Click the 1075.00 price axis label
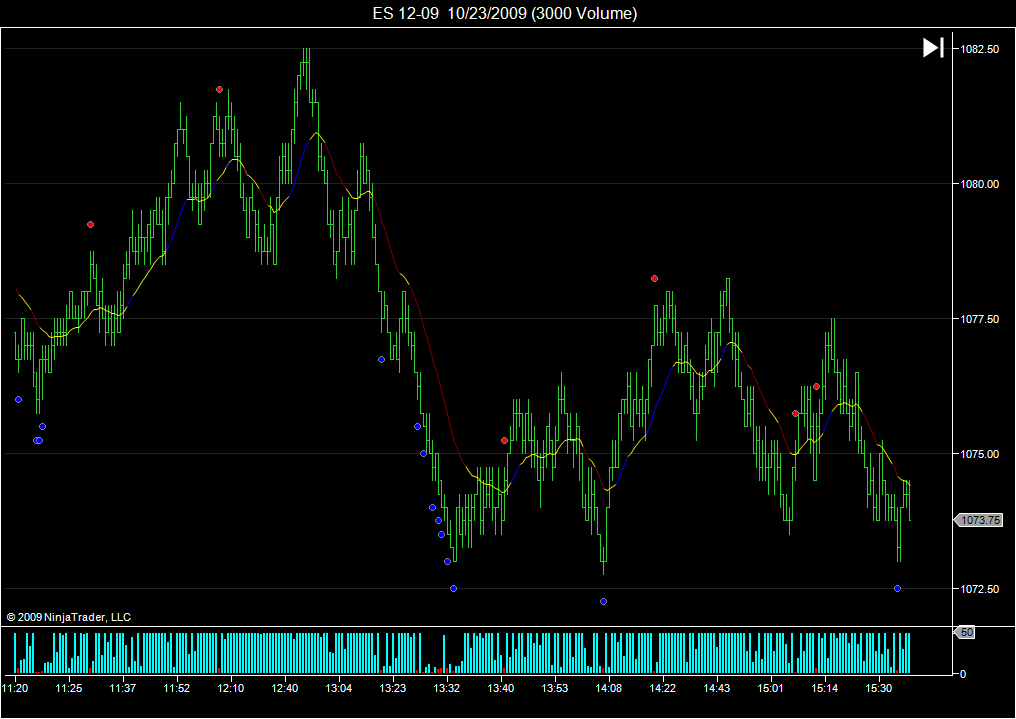The height and width of the screenshot is (719, 1016). 978,453
